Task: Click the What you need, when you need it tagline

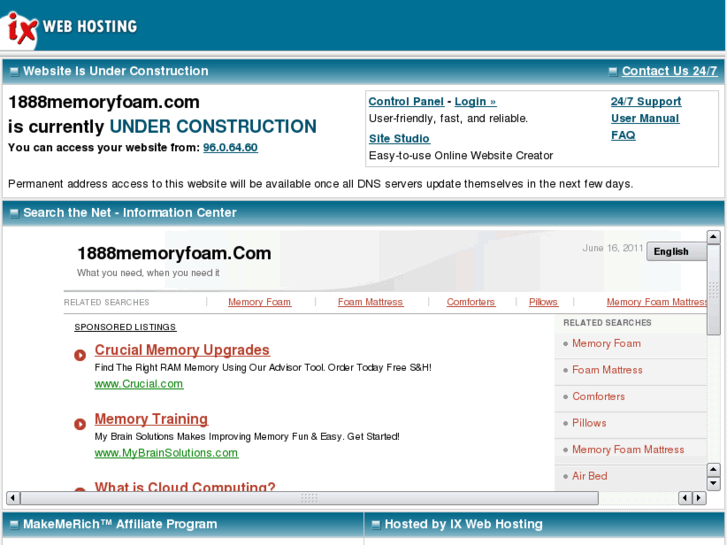Action: [148, 273]
